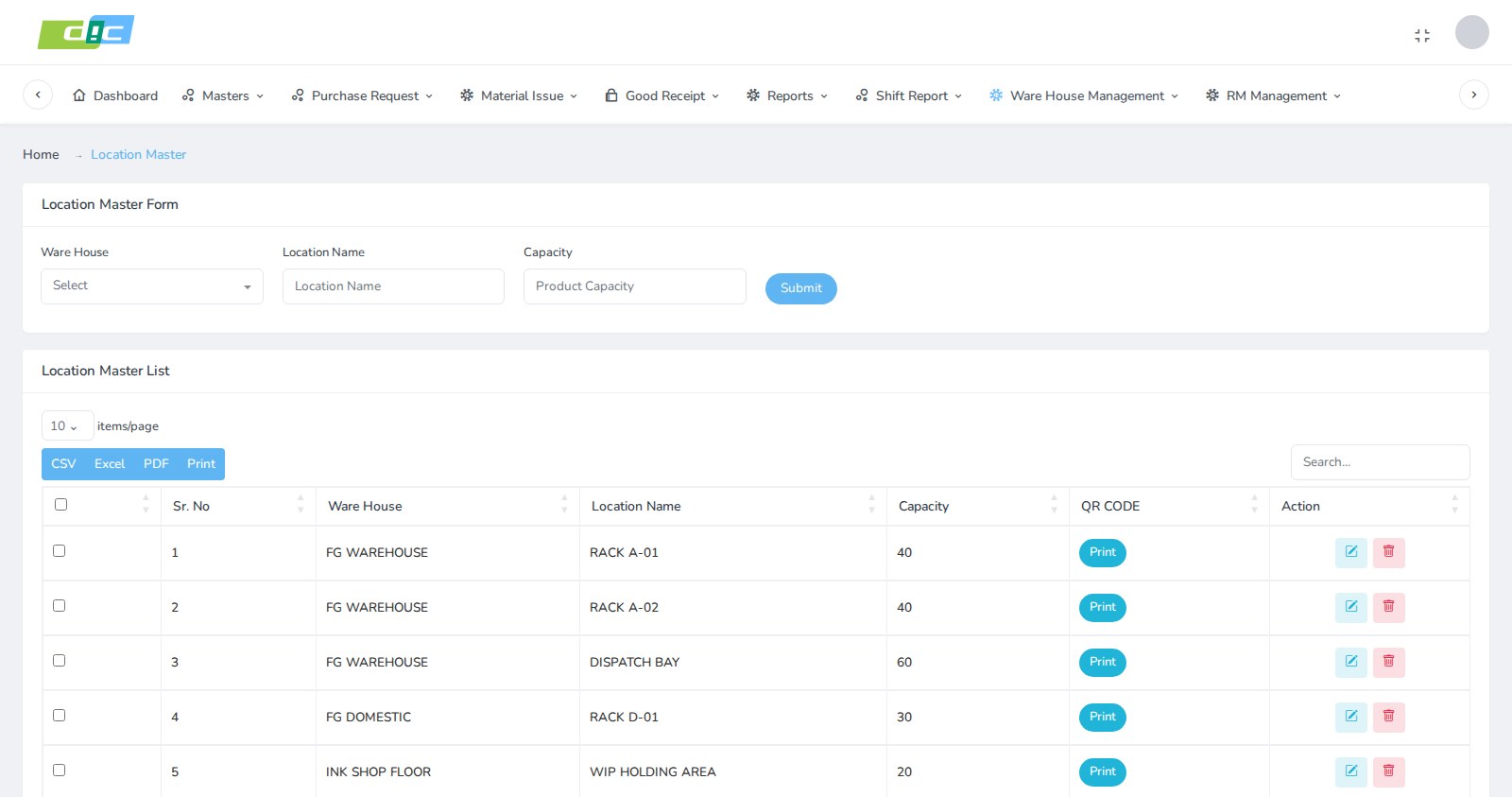1512x797 pixels.
Task: Print QR code for WIP HOLDING AREA
Action: [1103, 771]
